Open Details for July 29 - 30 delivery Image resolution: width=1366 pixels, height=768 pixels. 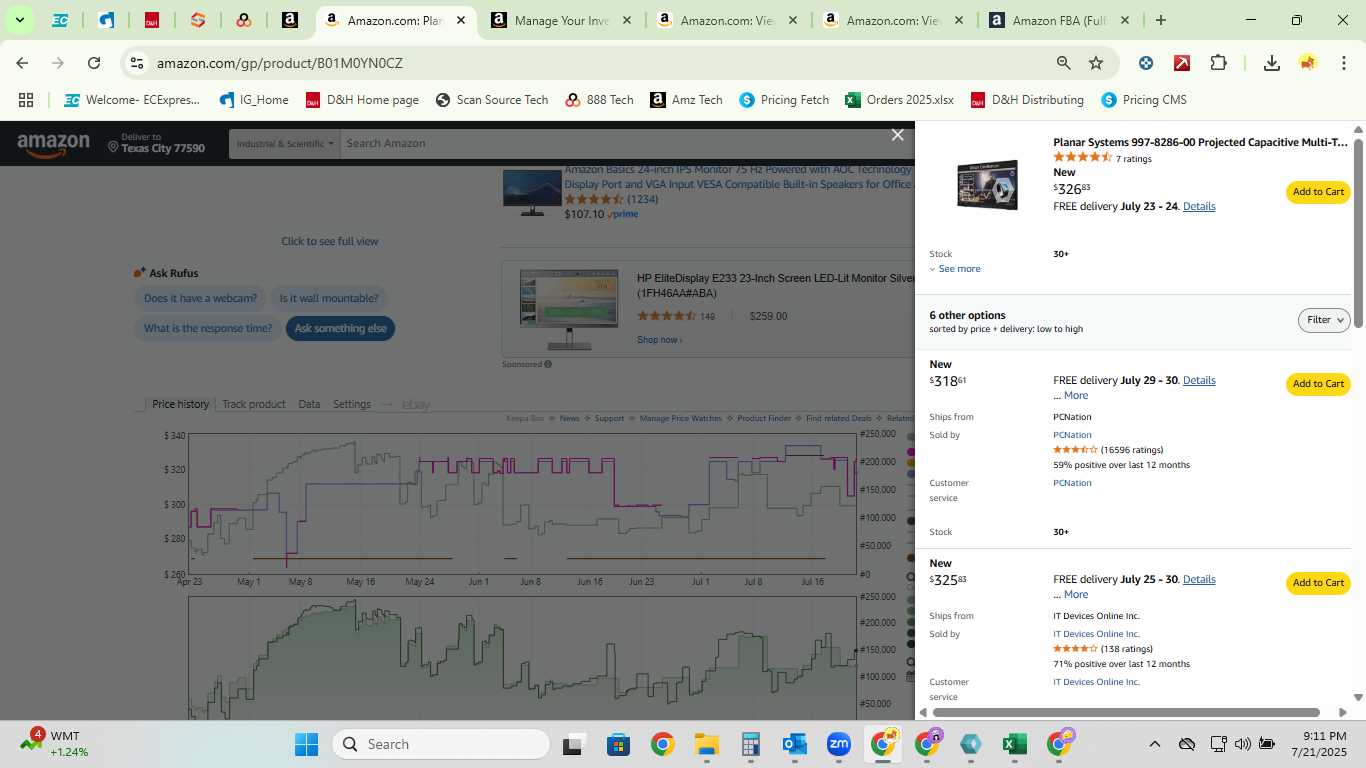[1199, 380]
